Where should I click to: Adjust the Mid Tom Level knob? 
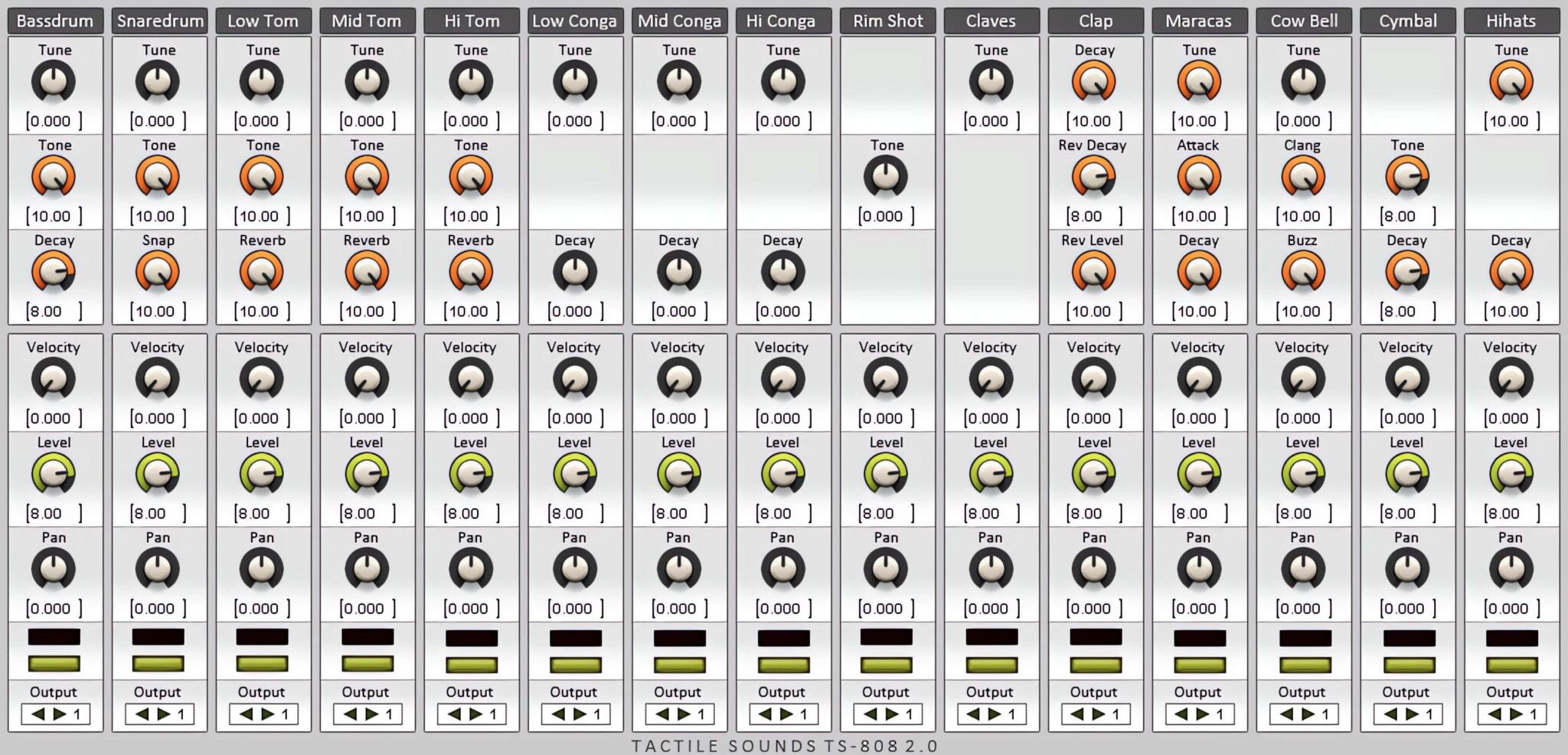pos(365,473)
